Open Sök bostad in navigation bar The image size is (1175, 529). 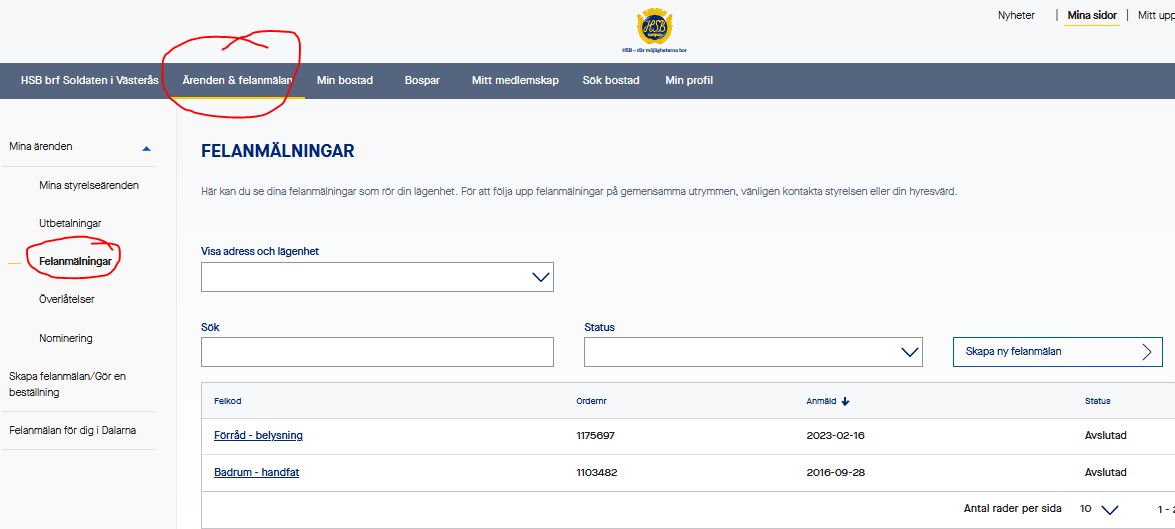[x=611, y=81]
